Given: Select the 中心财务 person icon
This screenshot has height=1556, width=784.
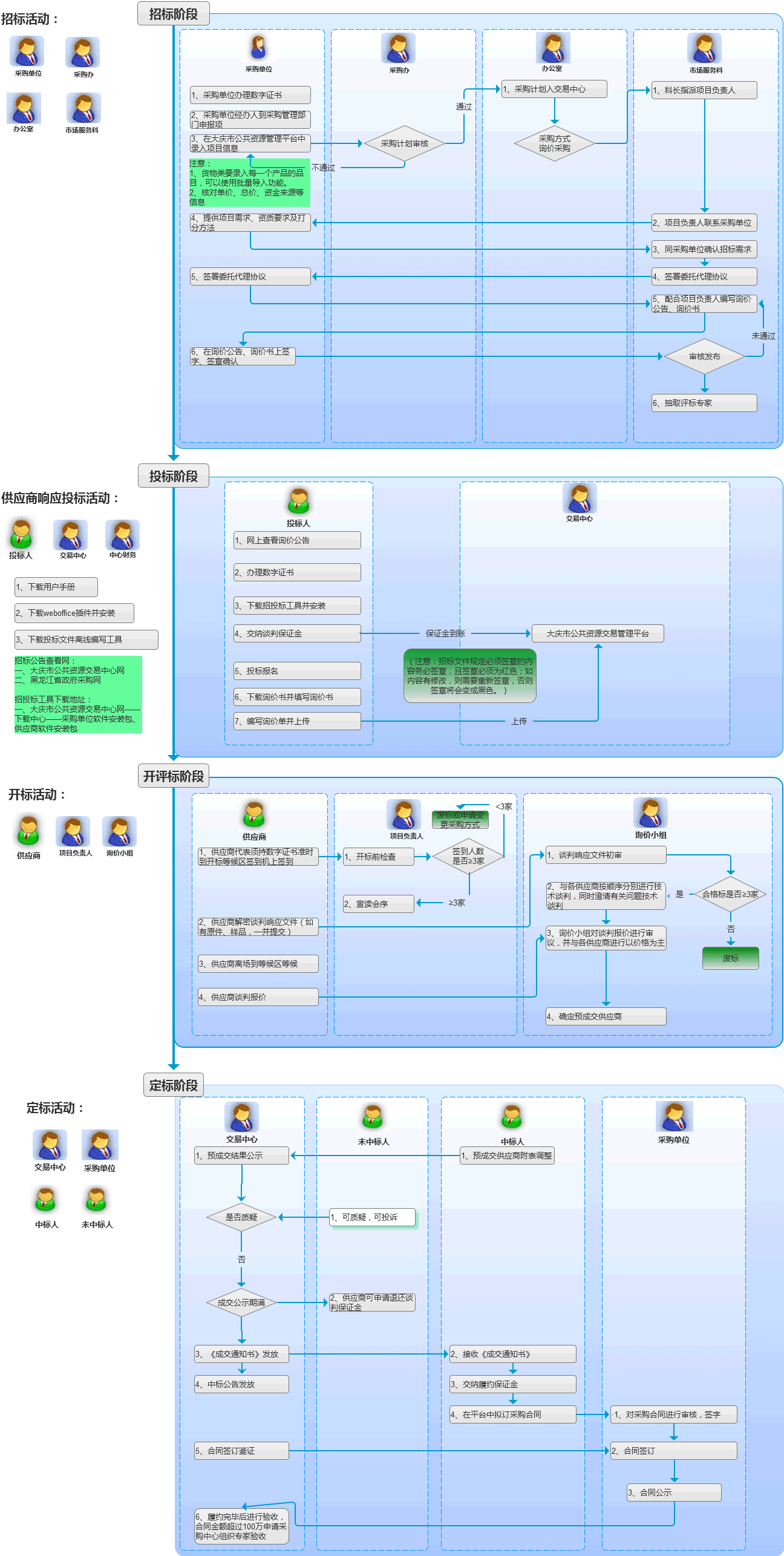Looking at the screenshot, I should click(x=122, y=535).
